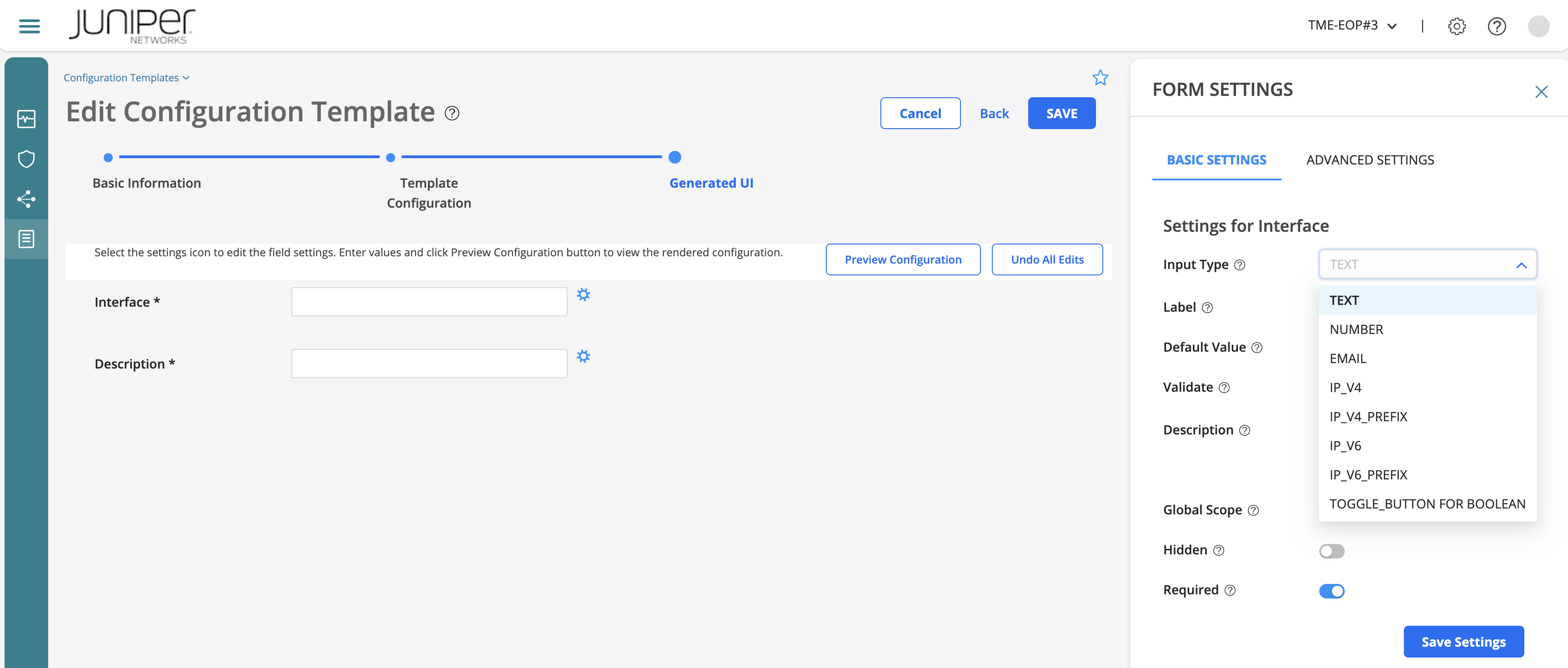Click the network share icon in sidebar

pos(26,199)
